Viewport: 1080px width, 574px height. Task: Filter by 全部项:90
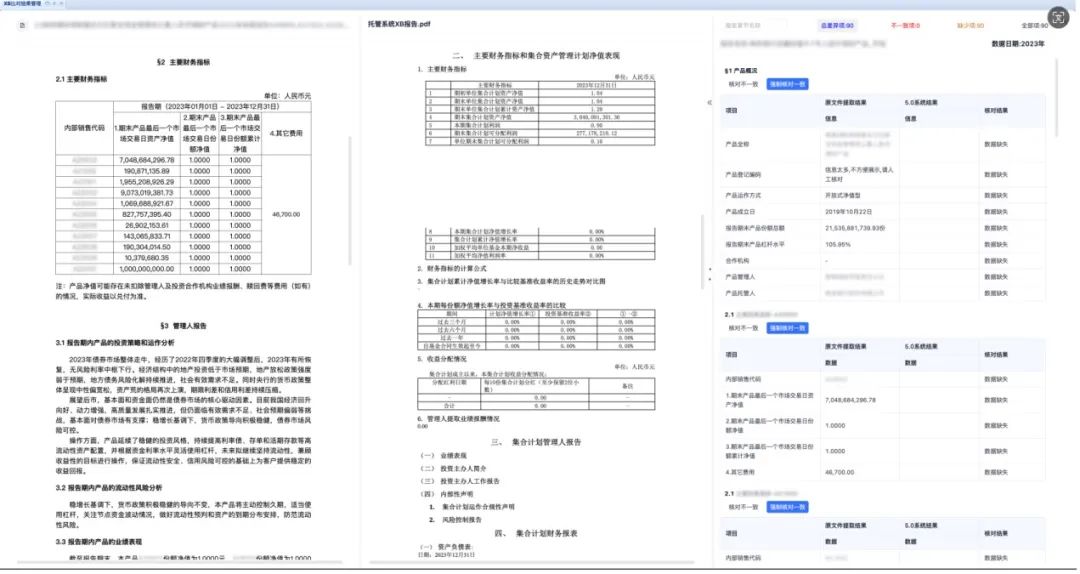point(1034,25)
